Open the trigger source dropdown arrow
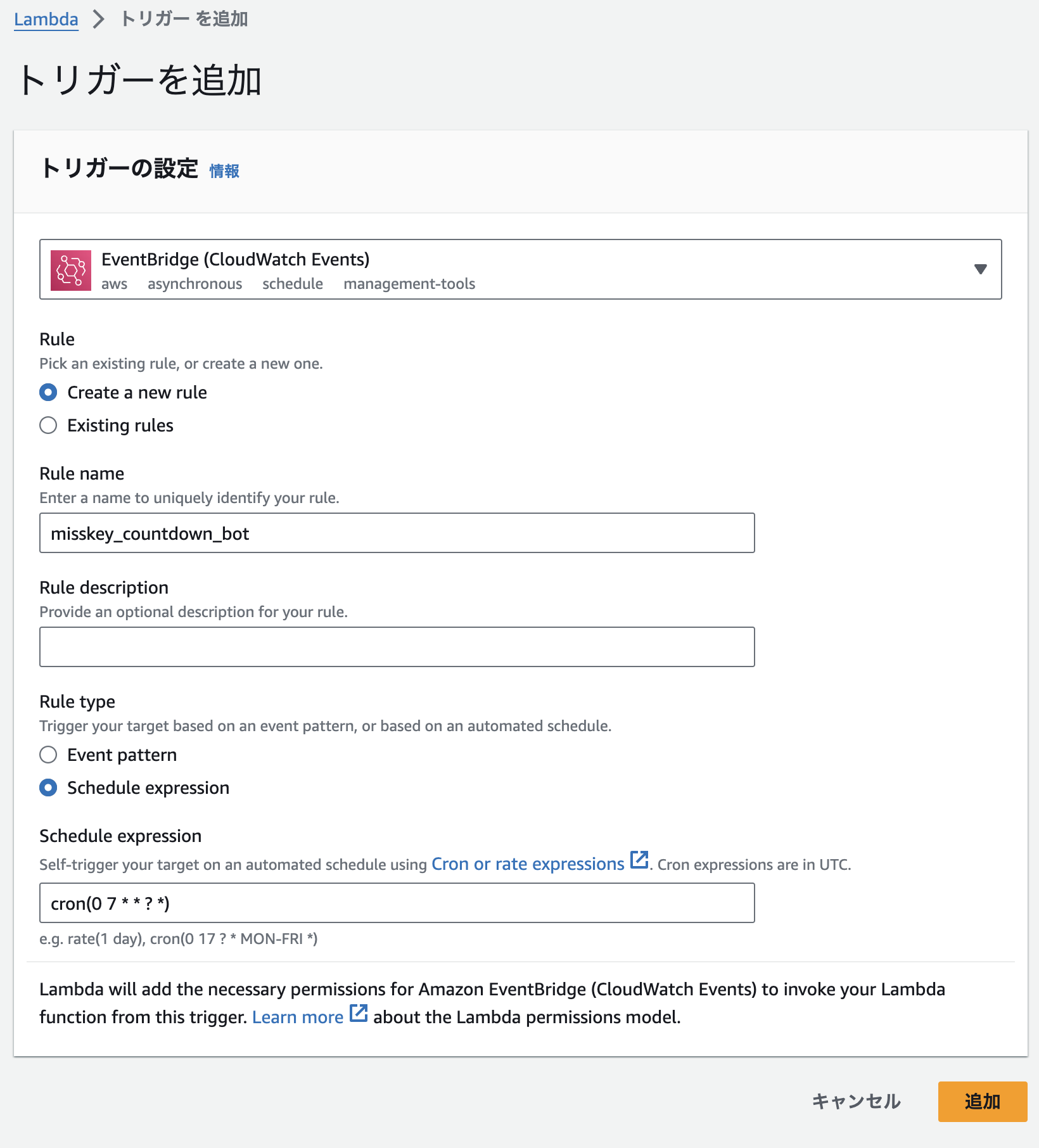Image resolution: width=1039 pixels, height=1148 pixels. (980, 269)
